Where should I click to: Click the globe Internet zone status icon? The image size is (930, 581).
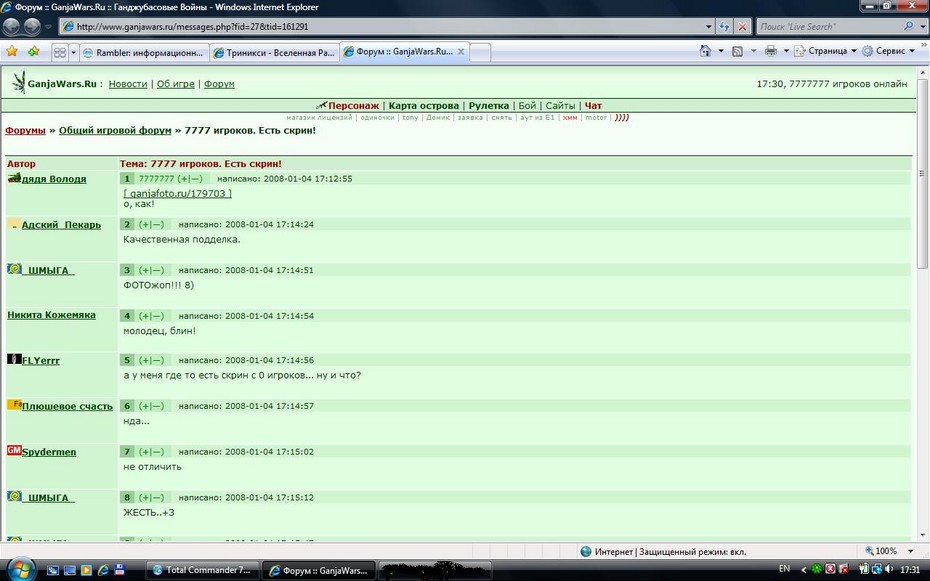pos(586,551)
